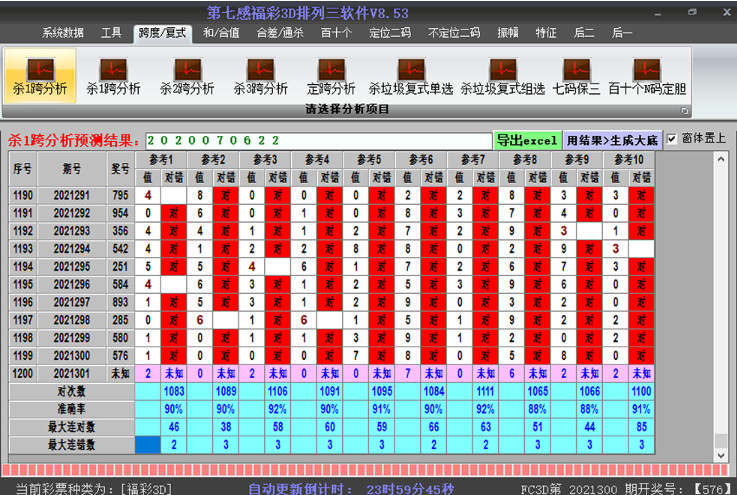Switch to the 百十个 tab
The width and height of the screenshot is (737, 495).
tap(336, 33)
